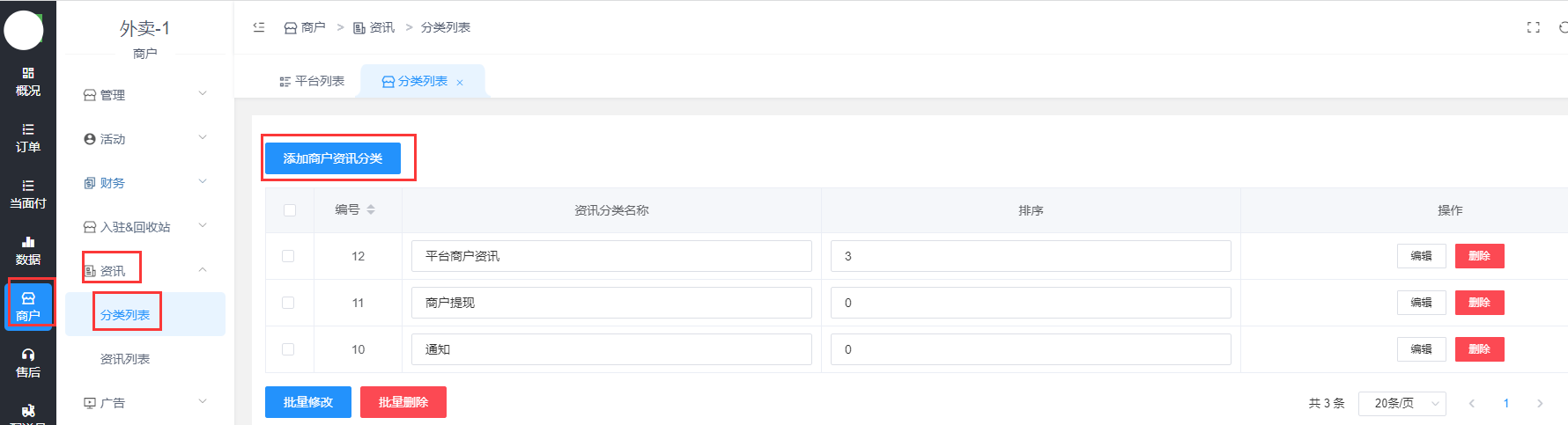Open the 数据 data chart icon

click(28, 250)
